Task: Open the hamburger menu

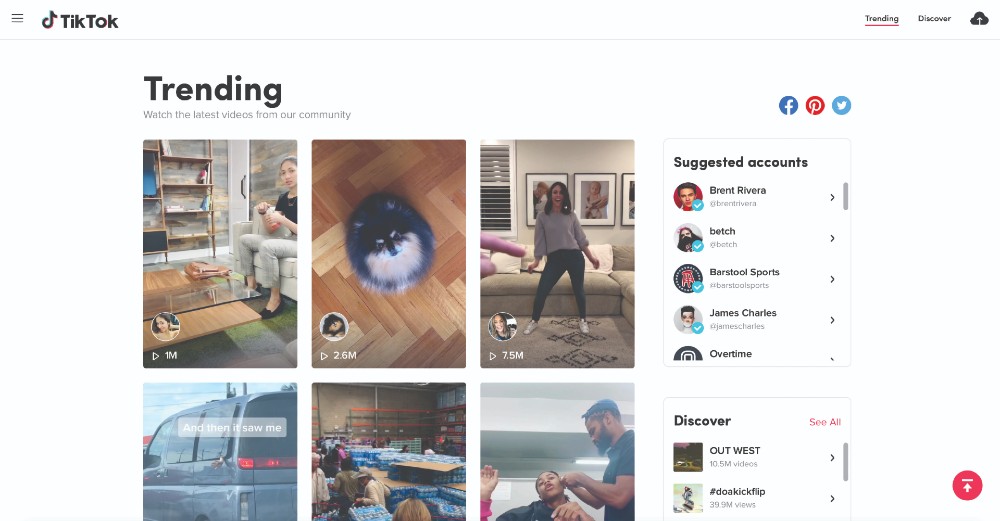Action: 17,18
